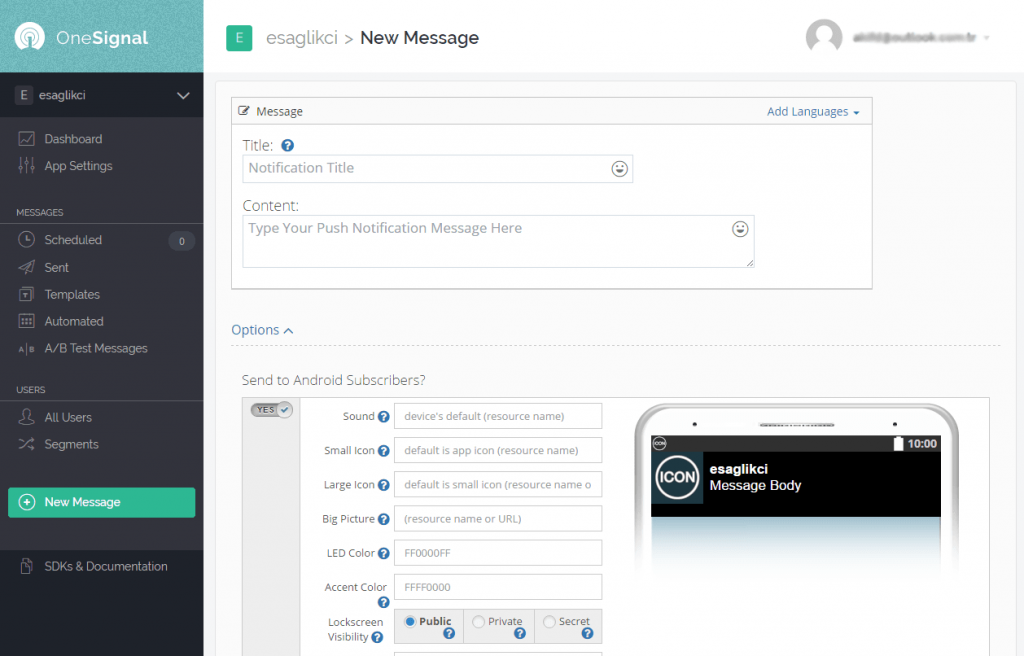1024x656 pixels.
Task: Collapse the Options section
Action: 262,330
